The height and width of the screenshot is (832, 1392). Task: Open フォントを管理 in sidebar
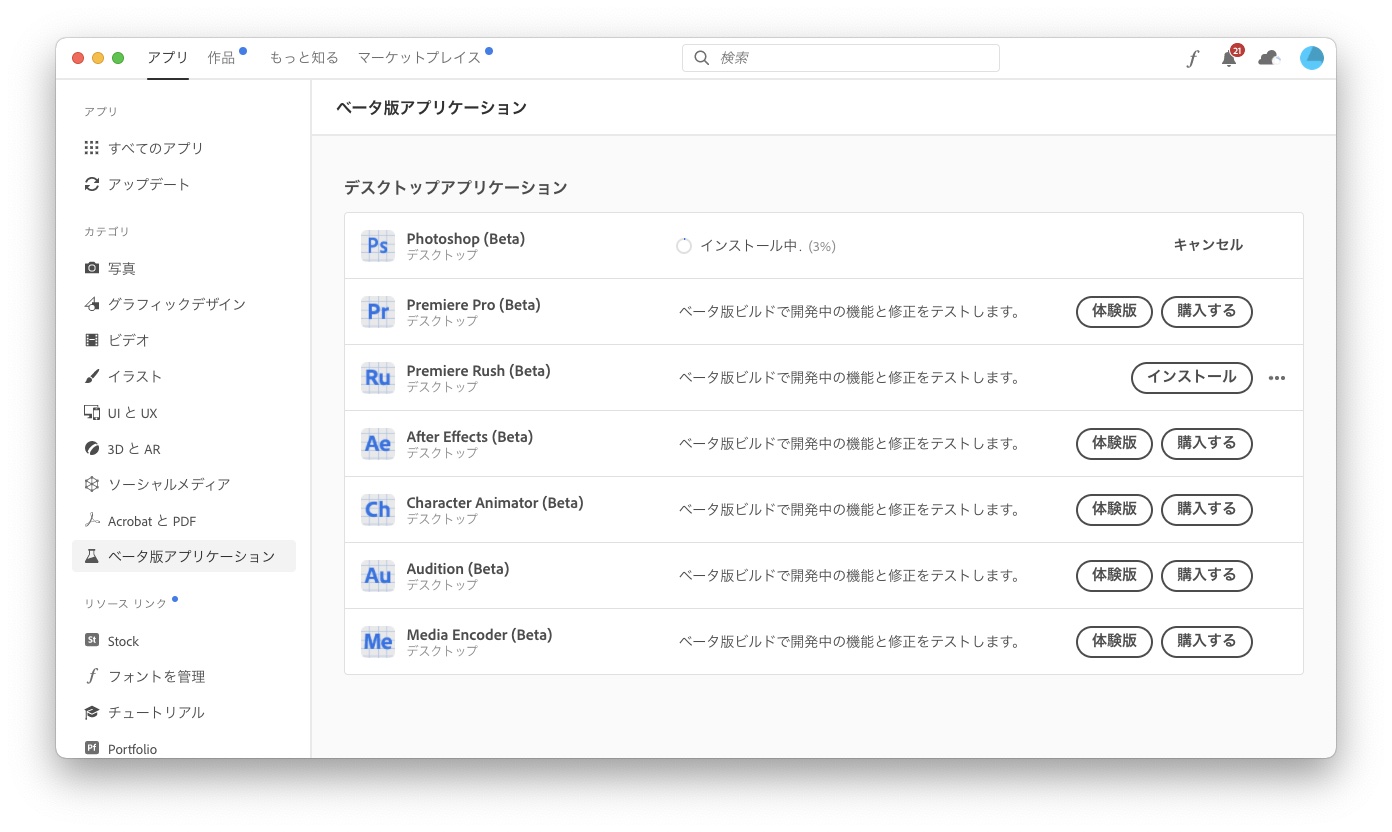pos(184,677)
